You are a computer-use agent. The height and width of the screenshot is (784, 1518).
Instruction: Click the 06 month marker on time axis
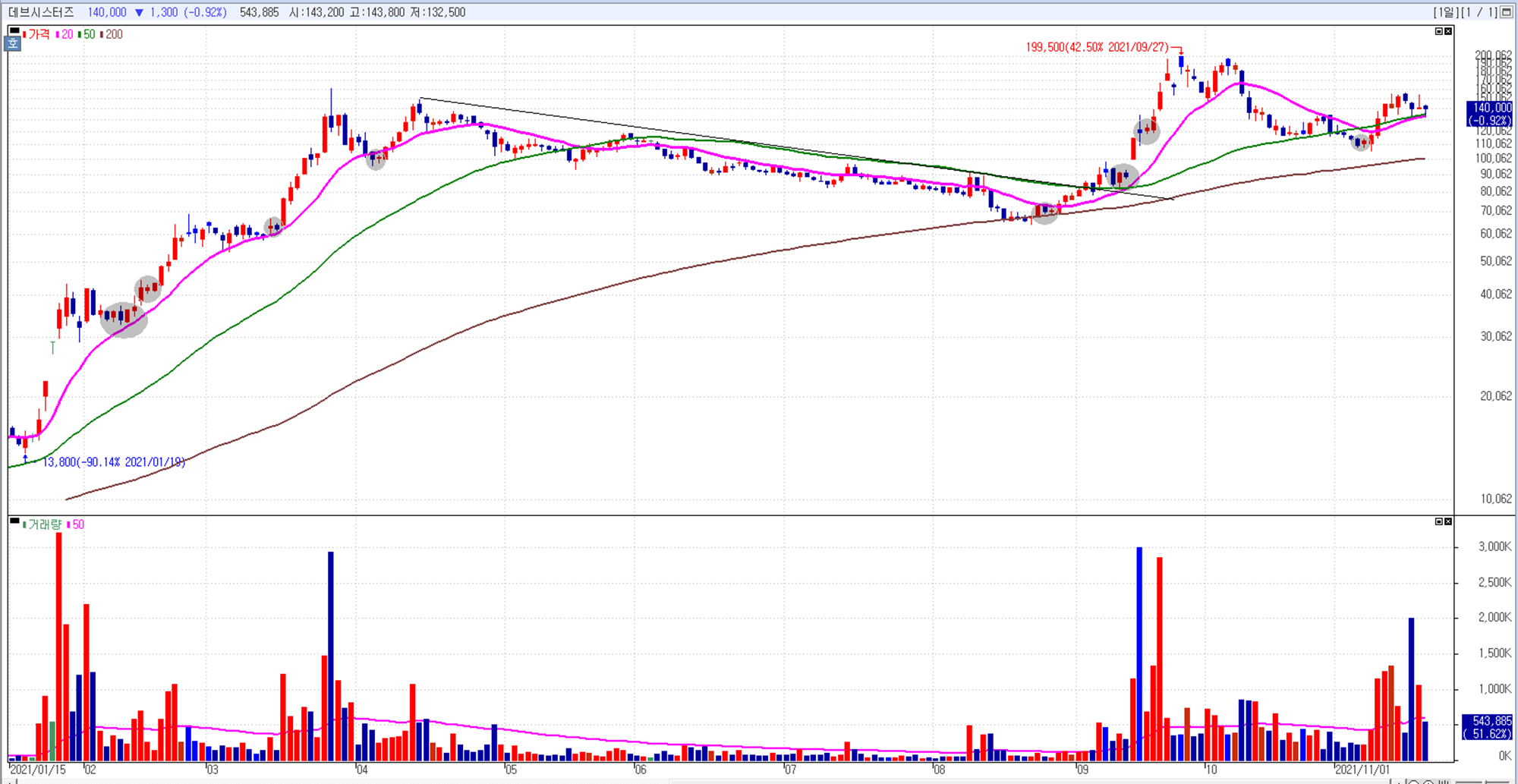(641, 770)
